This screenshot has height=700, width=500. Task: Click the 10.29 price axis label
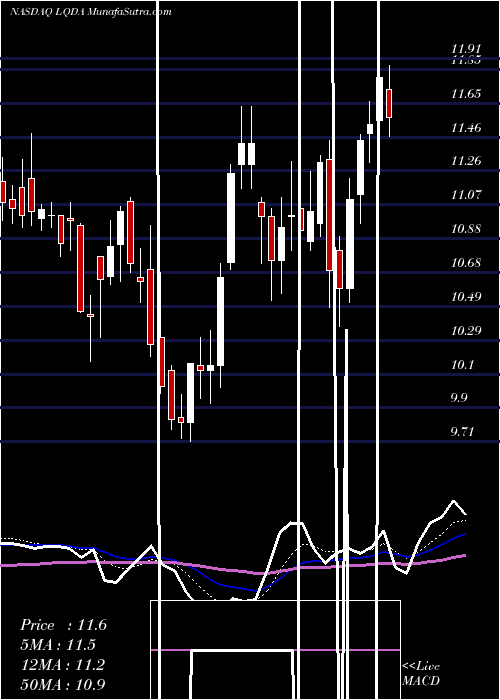pyautogui.click(x=466, y=330)
